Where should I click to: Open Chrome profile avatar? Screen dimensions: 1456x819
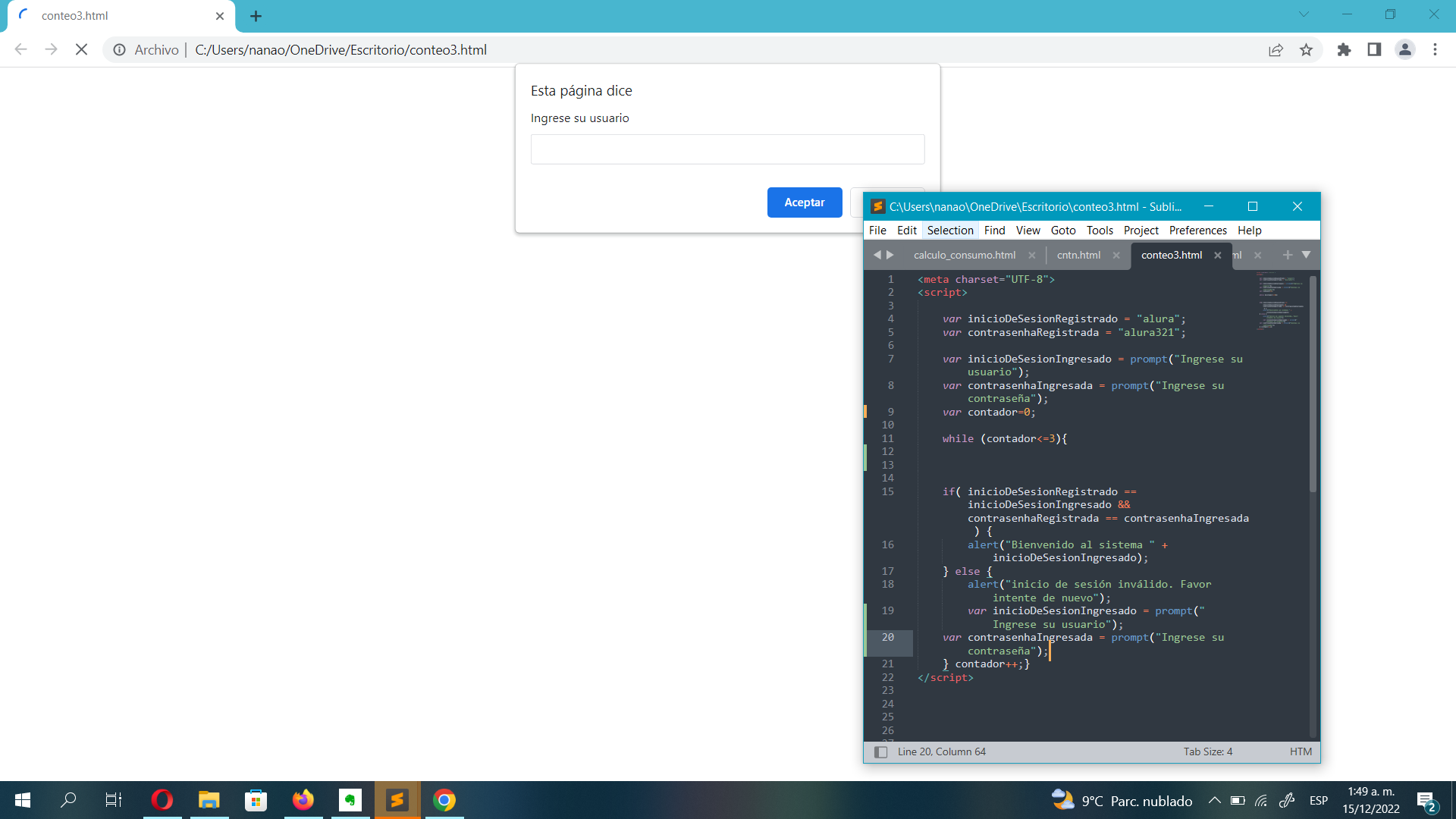tap(1404, 50)
